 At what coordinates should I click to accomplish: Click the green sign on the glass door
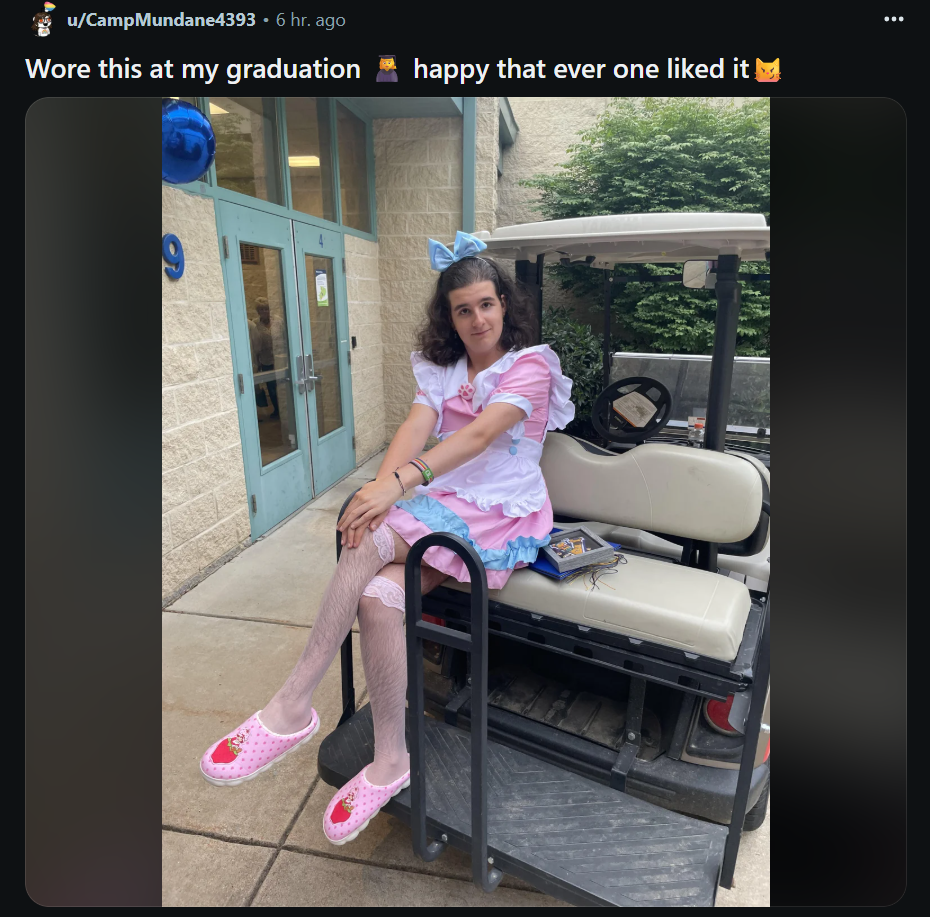click(x=322, y=289)
